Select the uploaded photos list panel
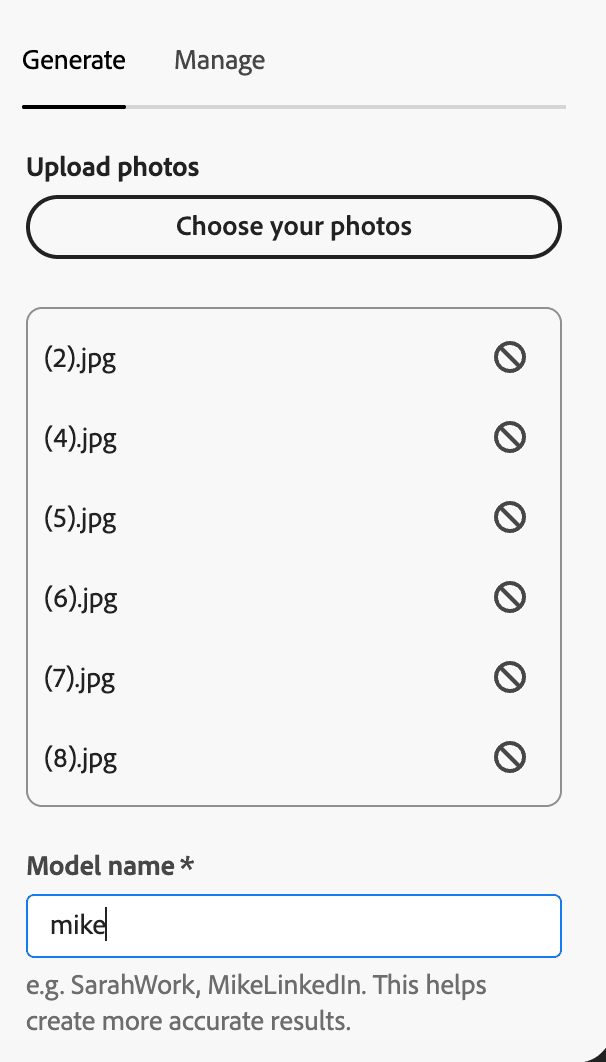 pyautogui.click(x=293, y=557)
